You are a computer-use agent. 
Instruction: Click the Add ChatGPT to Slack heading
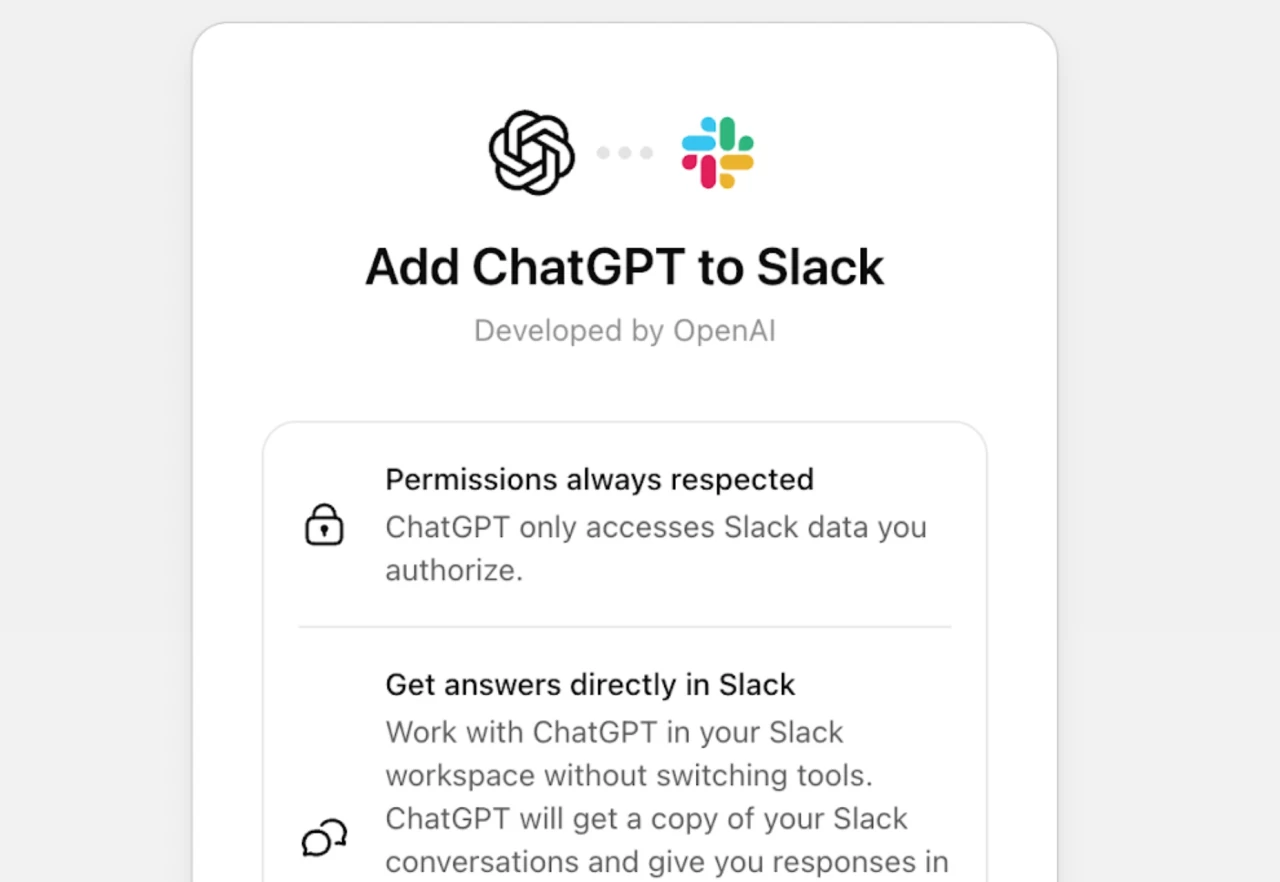(624, 266)
